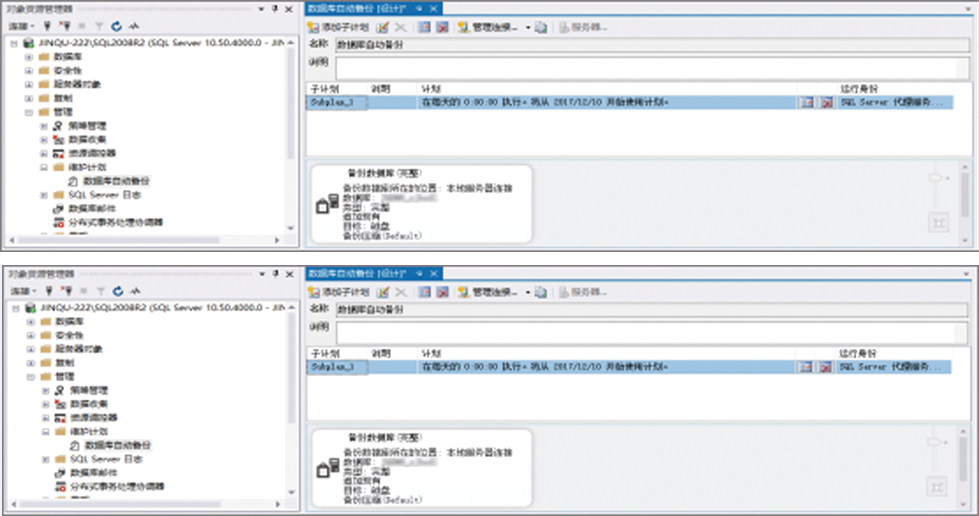This screenshot has height=516, width=979.
Task: Expand SQL Server 日志 node in upper tree
Action: pyautogui.click(x=43, y=195)
